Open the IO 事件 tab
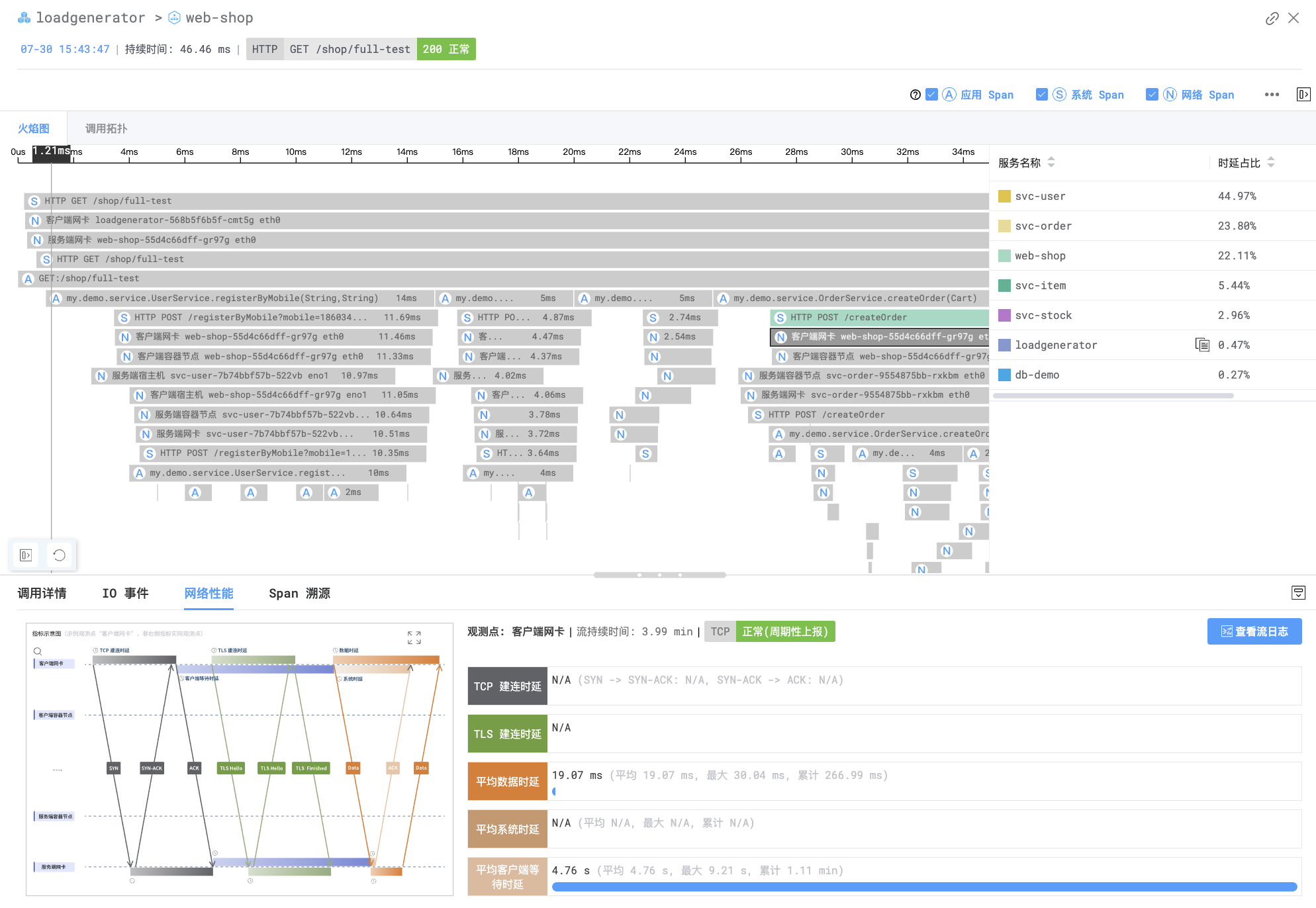The image size is (1316, 908). point(125,594)
